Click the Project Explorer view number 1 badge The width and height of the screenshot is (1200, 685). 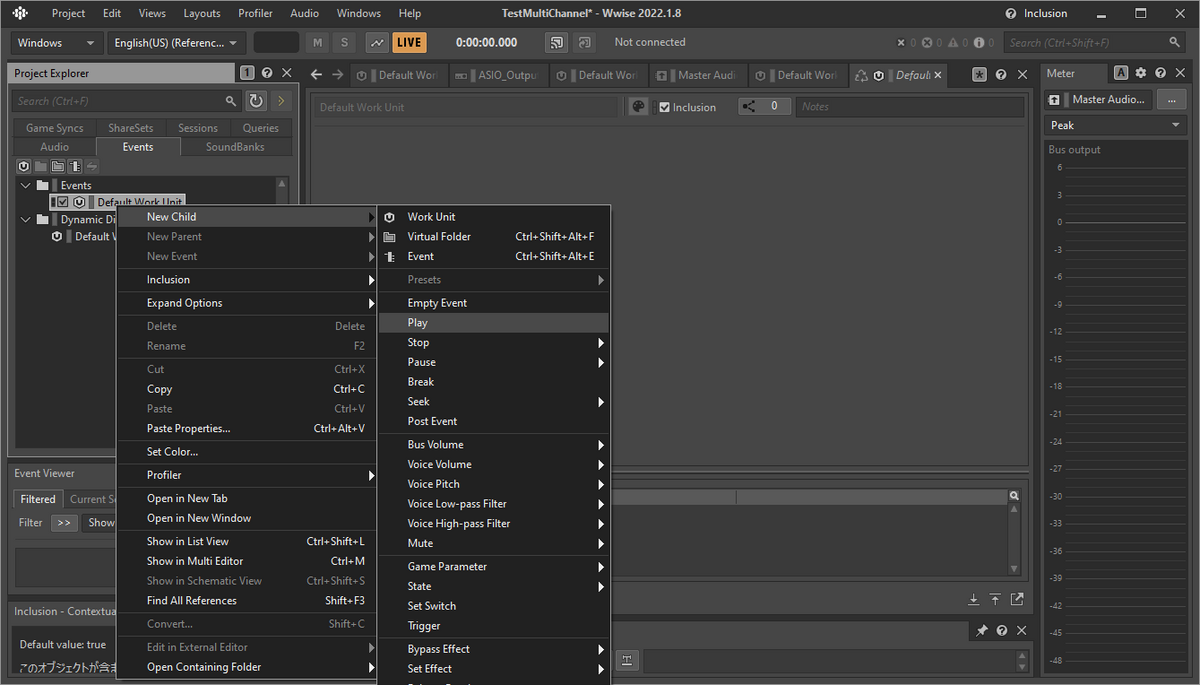click(248, 73)
